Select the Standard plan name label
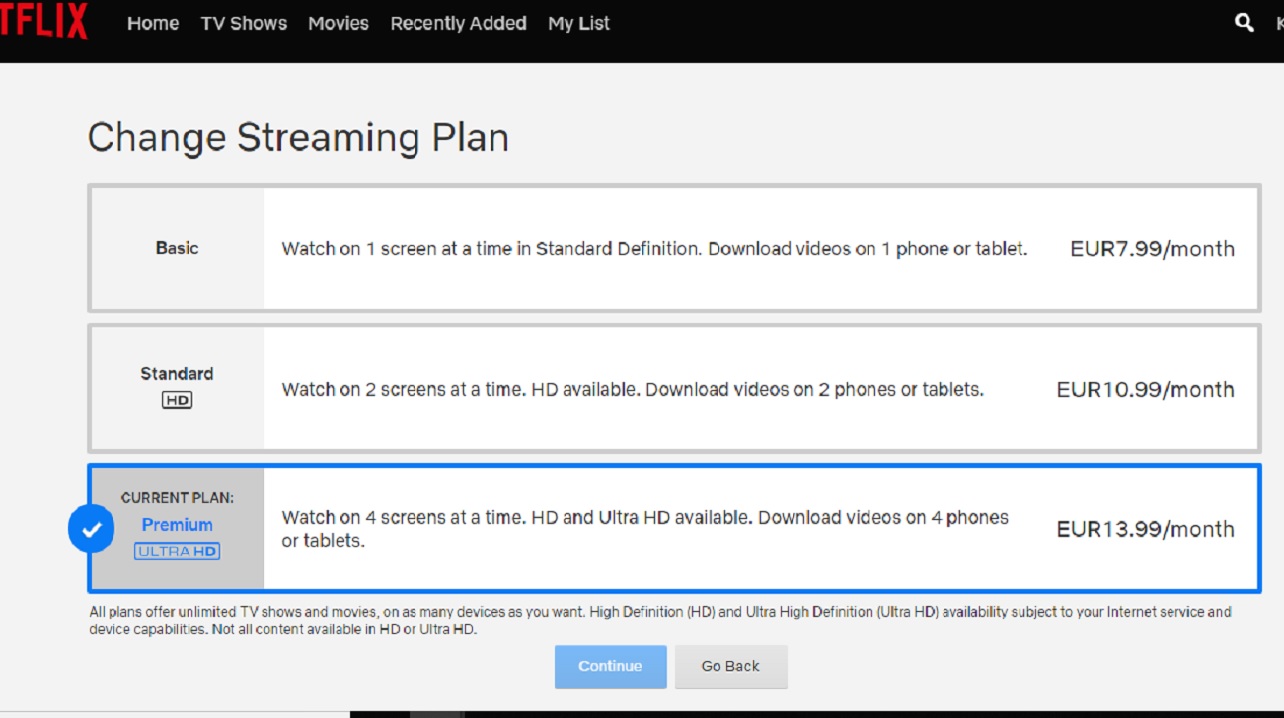 177,374
